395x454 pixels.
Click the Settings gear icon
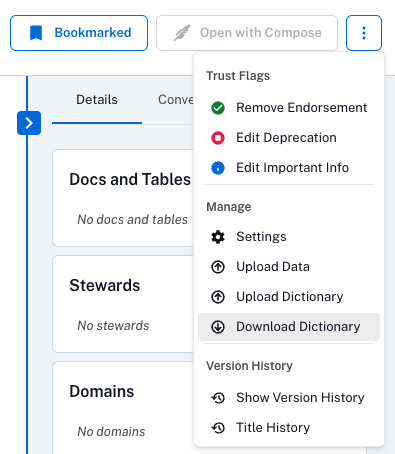pos(218,237)
